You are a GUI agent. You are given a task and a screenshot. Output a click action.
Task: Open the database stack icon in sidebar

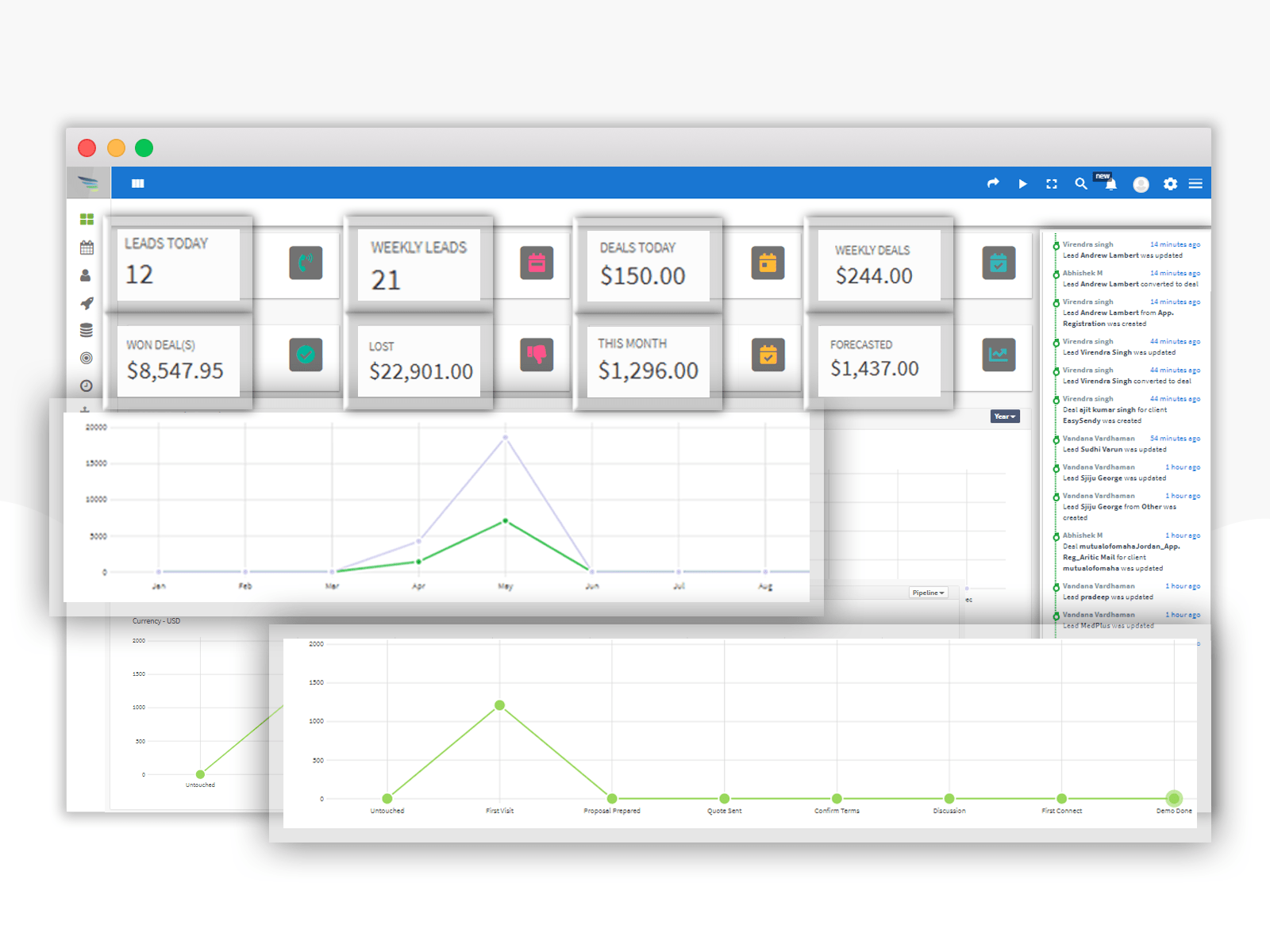coord(87,330)
